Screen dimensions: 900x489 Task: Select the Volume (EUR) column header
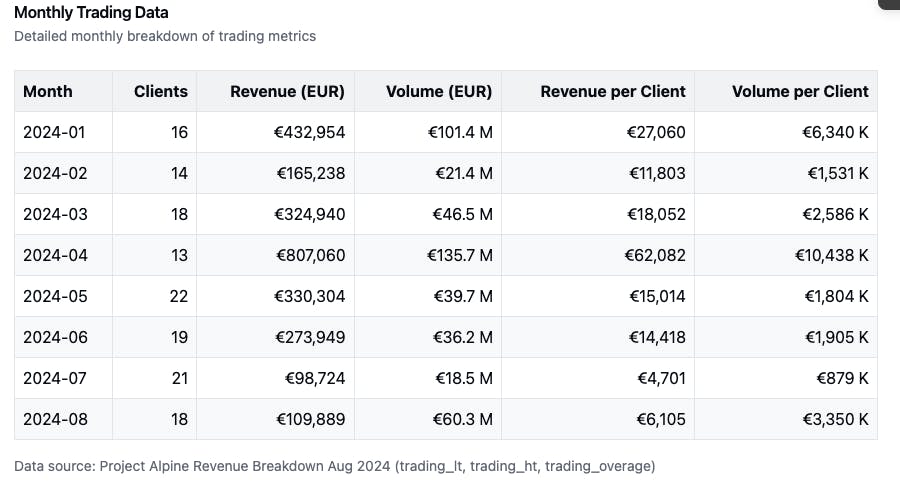(x=439, y=91)
